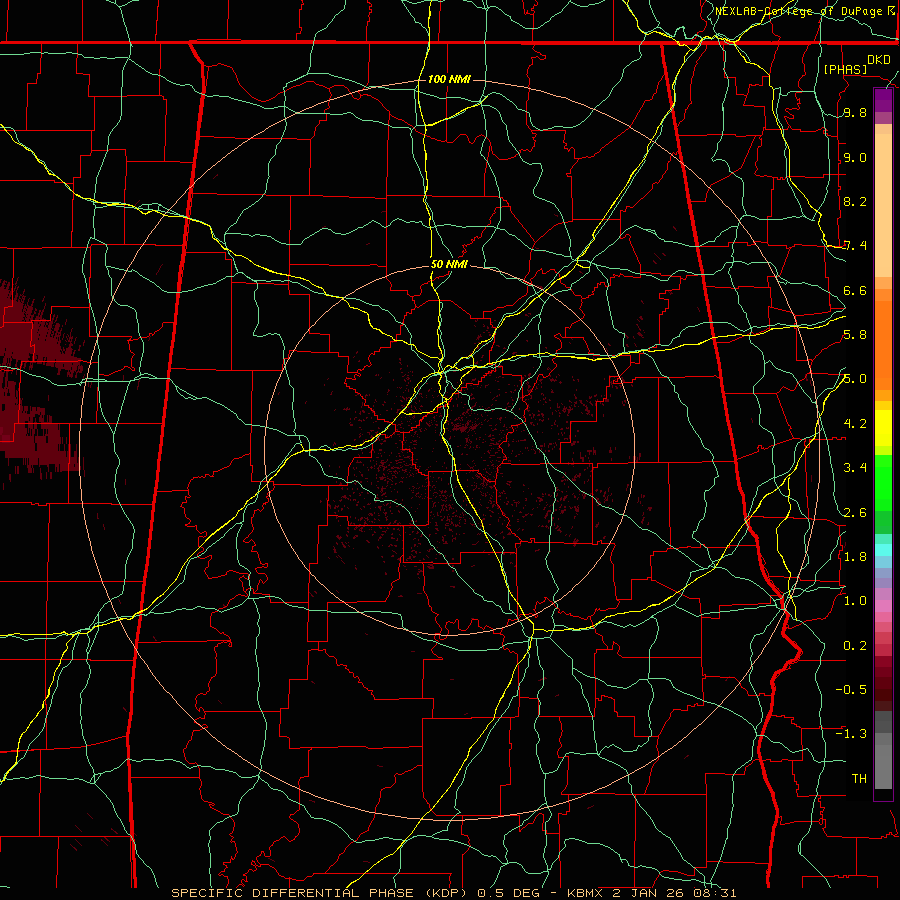Click the 0.2 scale value
900x900 pixels.
[855, 645]
